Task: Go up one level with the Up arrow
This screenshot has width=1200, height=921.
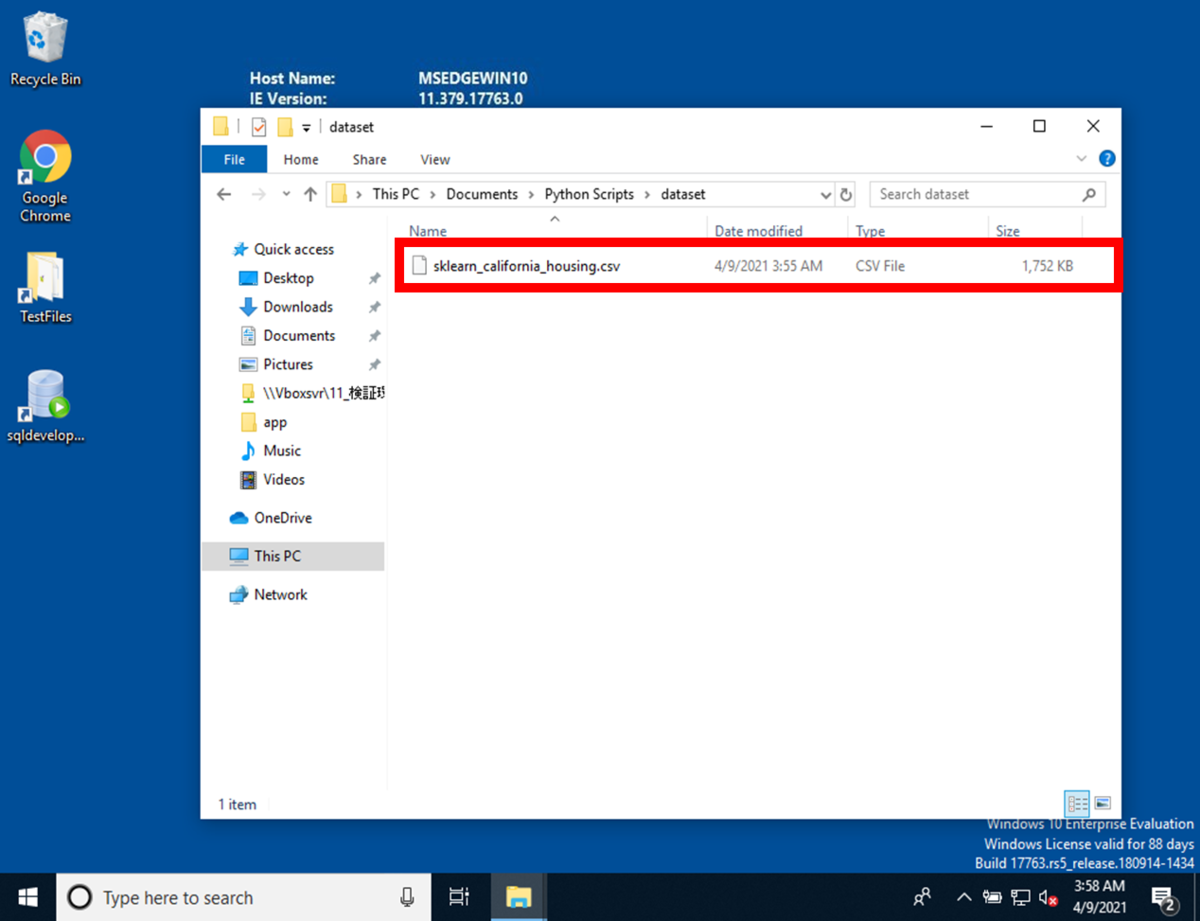Action: (310, 194)
